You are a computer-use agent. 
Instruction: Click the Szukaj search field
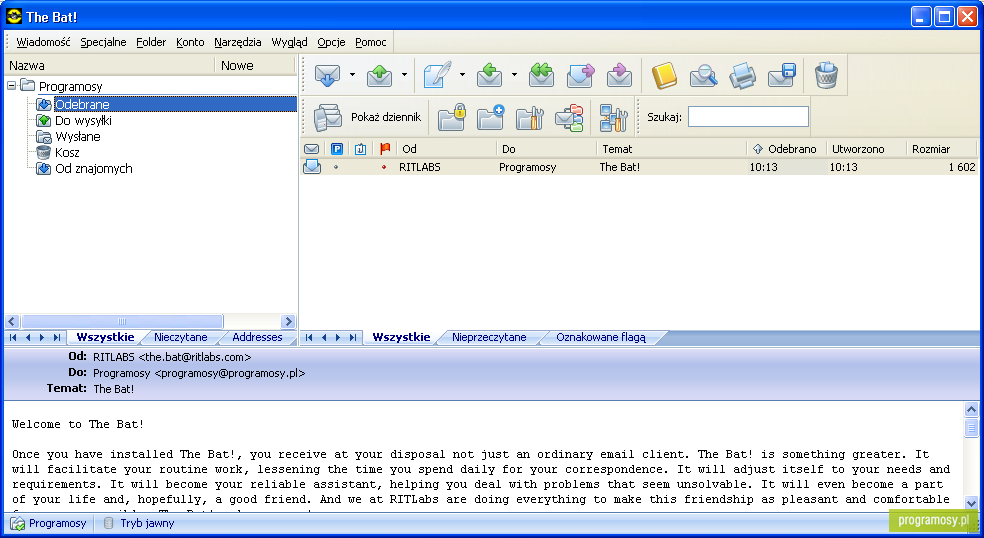coord(748,117)
